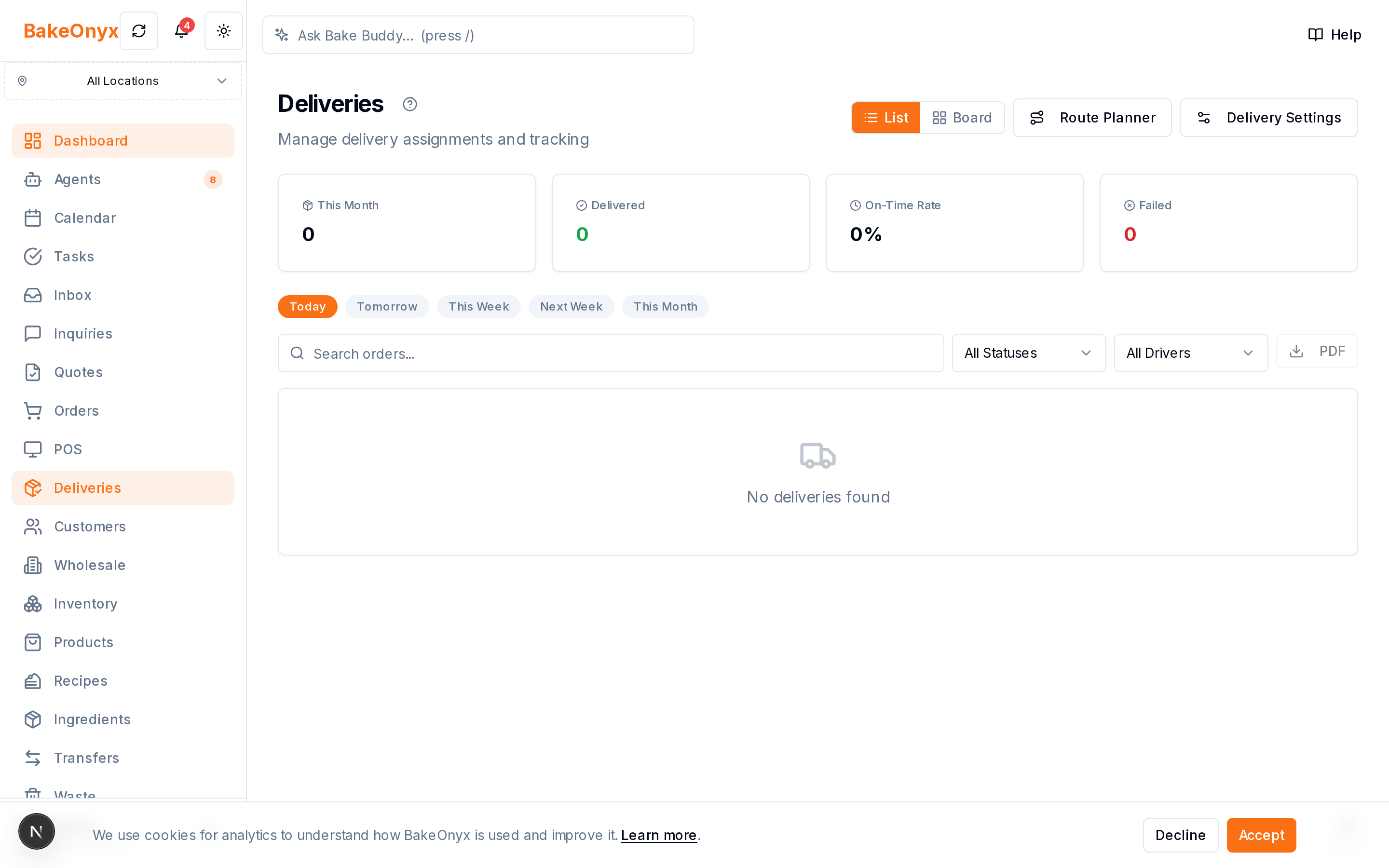Click the location pin icon
1389x868 pixels.
coord(22,81)
